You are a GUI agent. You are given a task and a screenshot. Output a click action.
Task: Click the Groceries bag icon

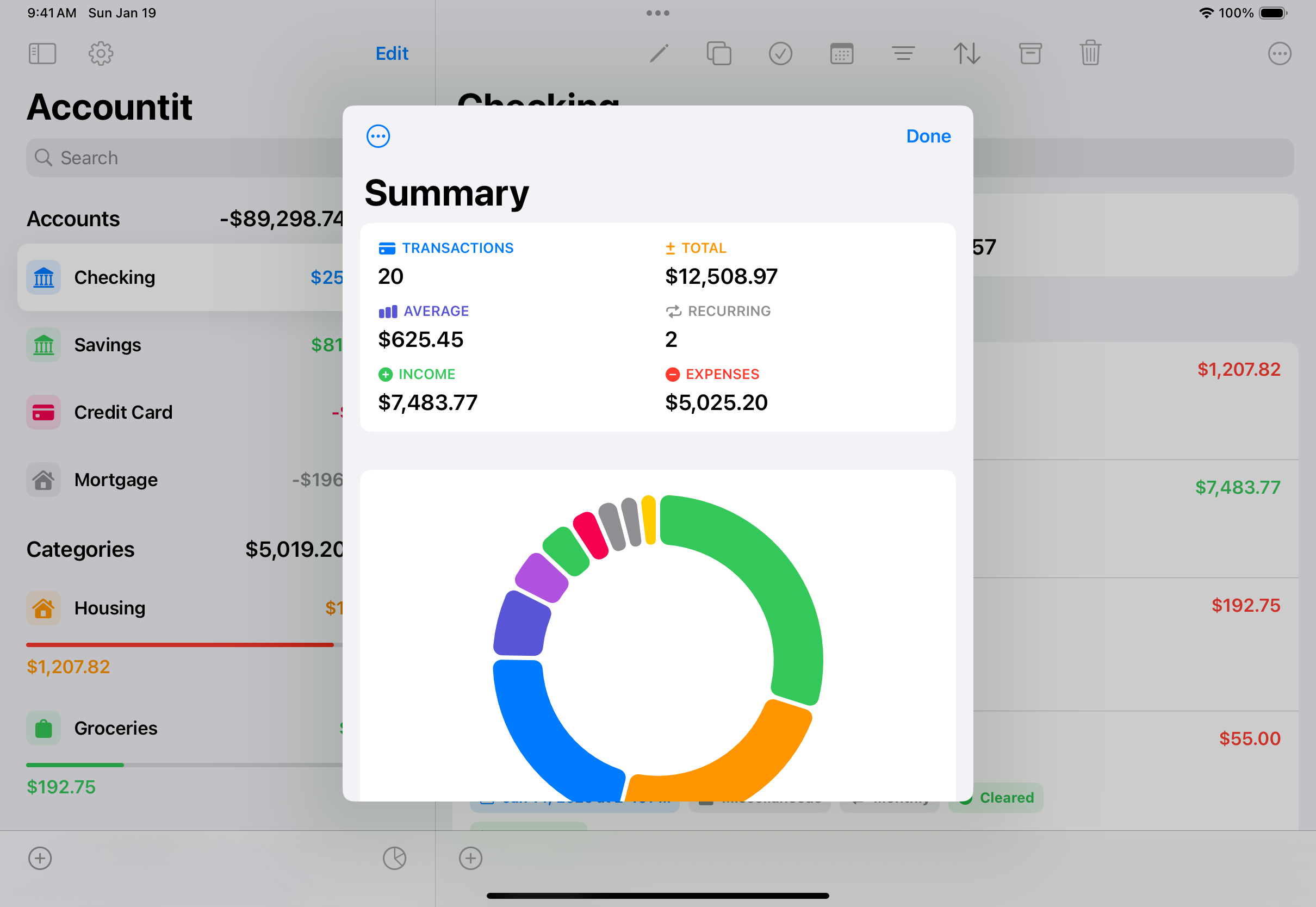[x=43, y=729]
